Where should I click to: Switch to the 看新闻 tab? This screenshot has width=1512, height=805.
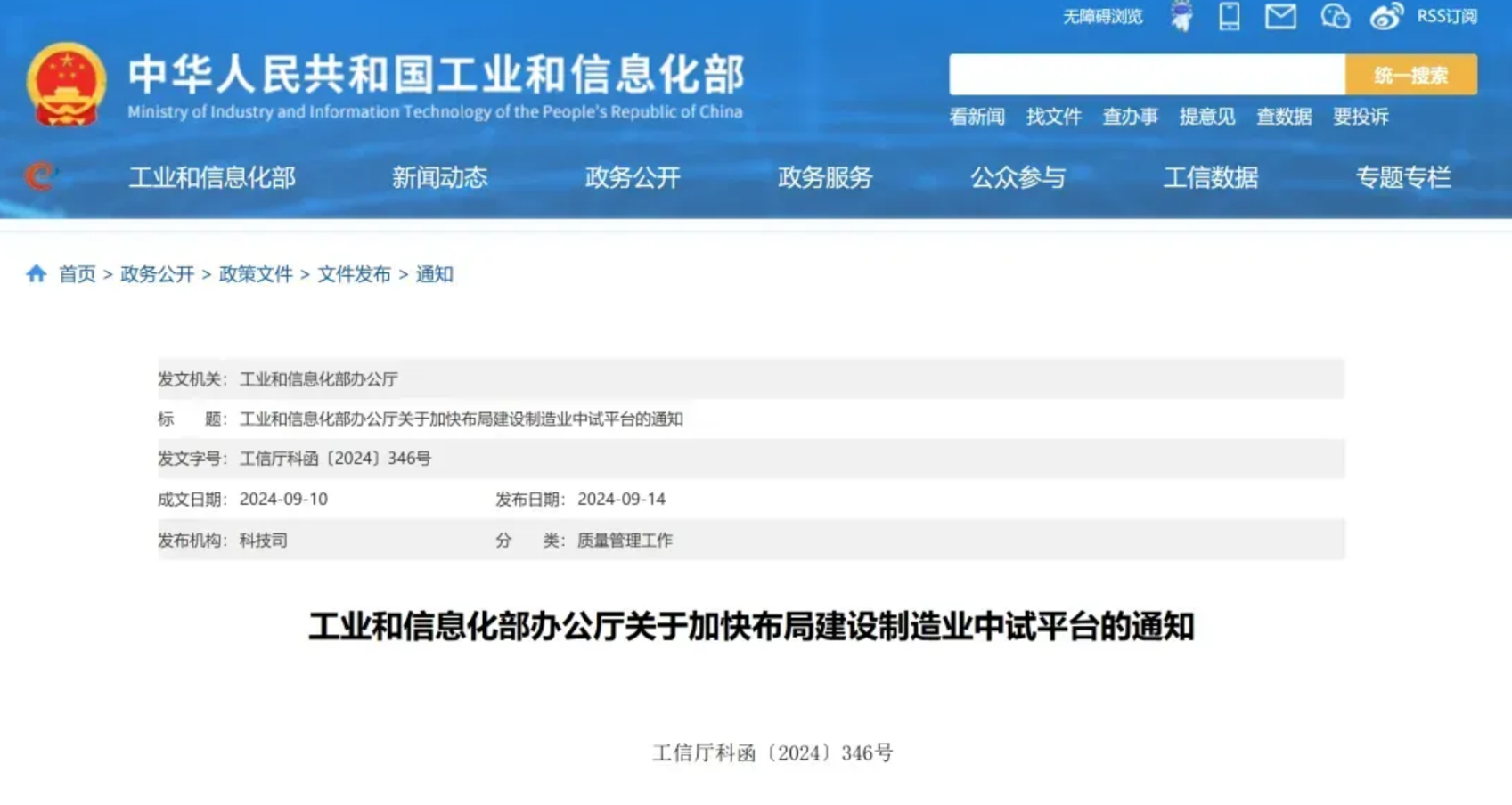pyautogui.click(x=977, y=117)
